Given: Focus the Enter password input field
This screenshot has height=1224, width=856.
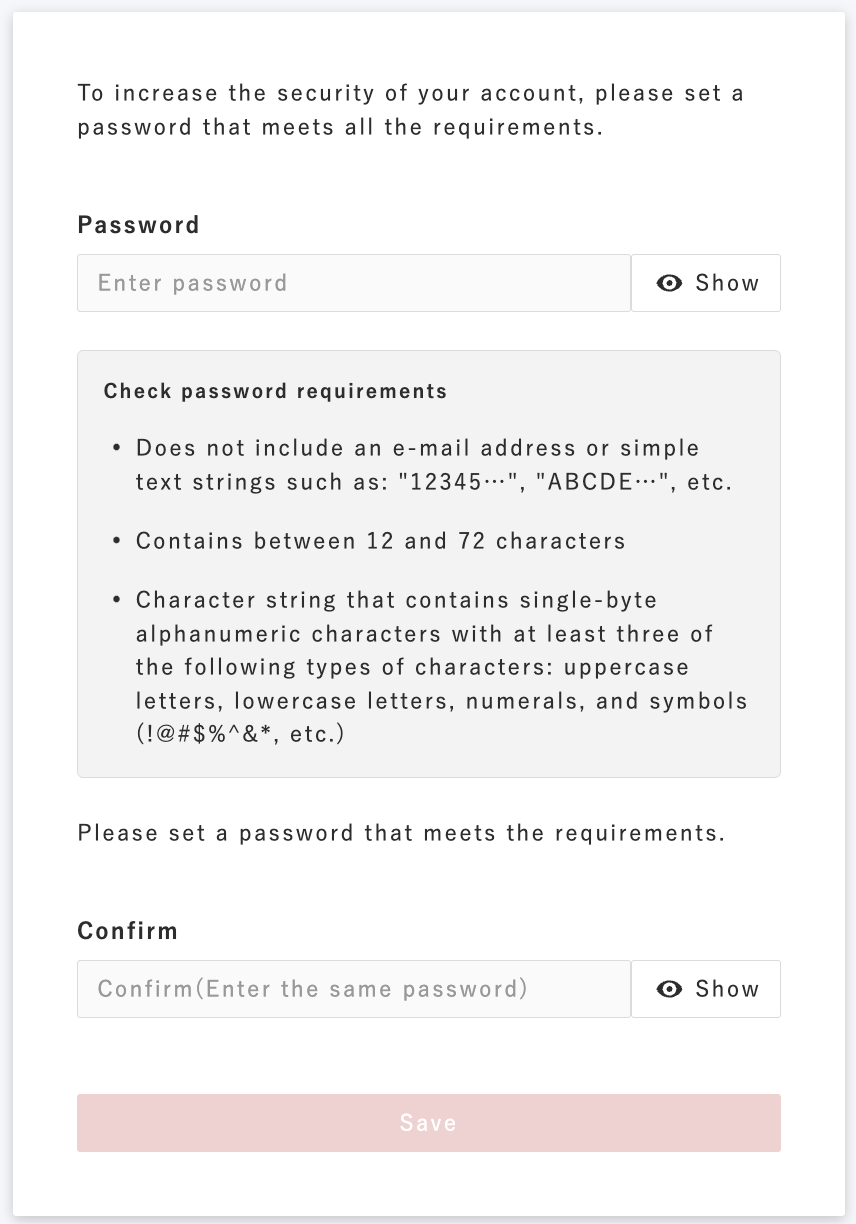Looking at the screenshot, I should point(354,283).
